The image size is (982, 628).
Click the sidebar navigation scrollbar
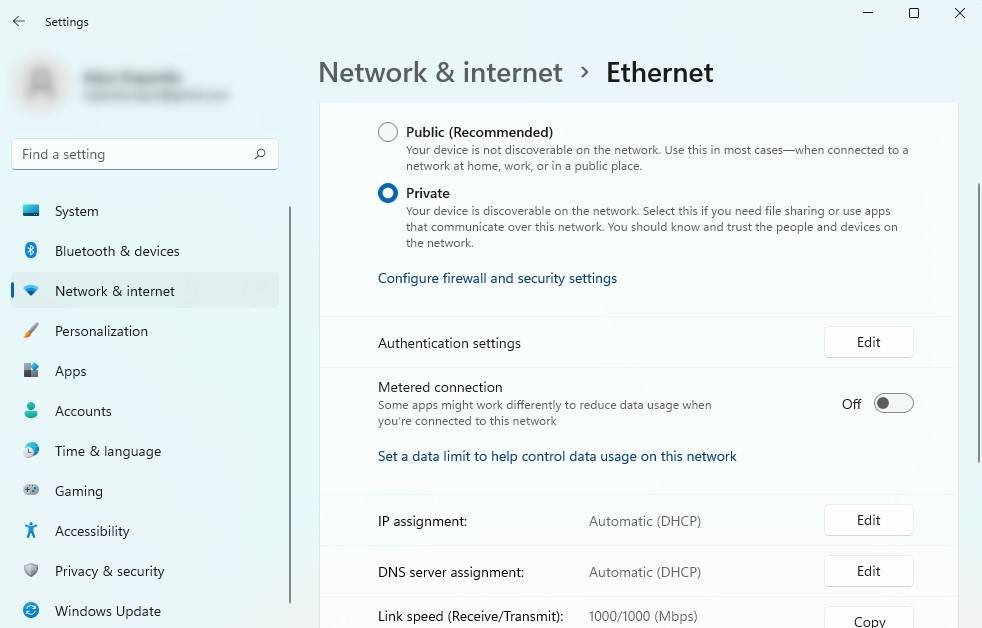pyautogui.click(x=289, y=405)
